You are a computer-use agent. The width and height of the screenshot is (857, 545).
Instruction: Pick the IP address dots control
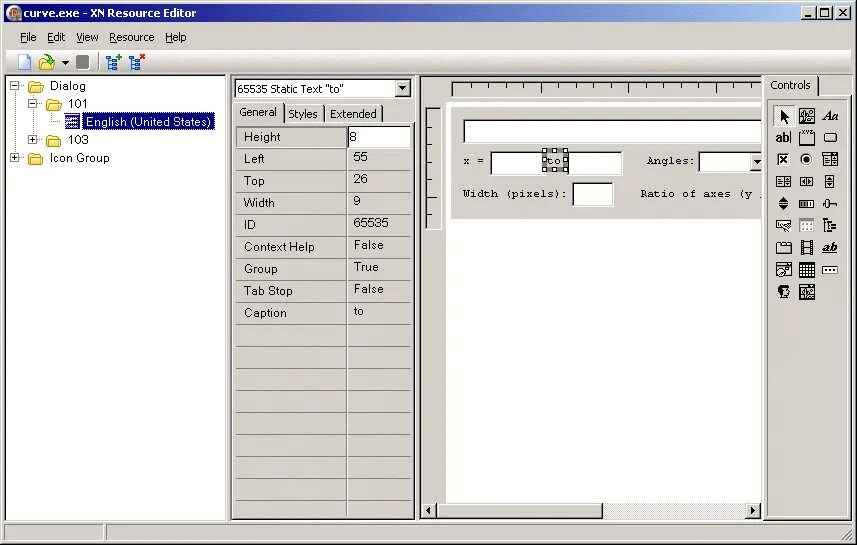click(x=830, y=269)
